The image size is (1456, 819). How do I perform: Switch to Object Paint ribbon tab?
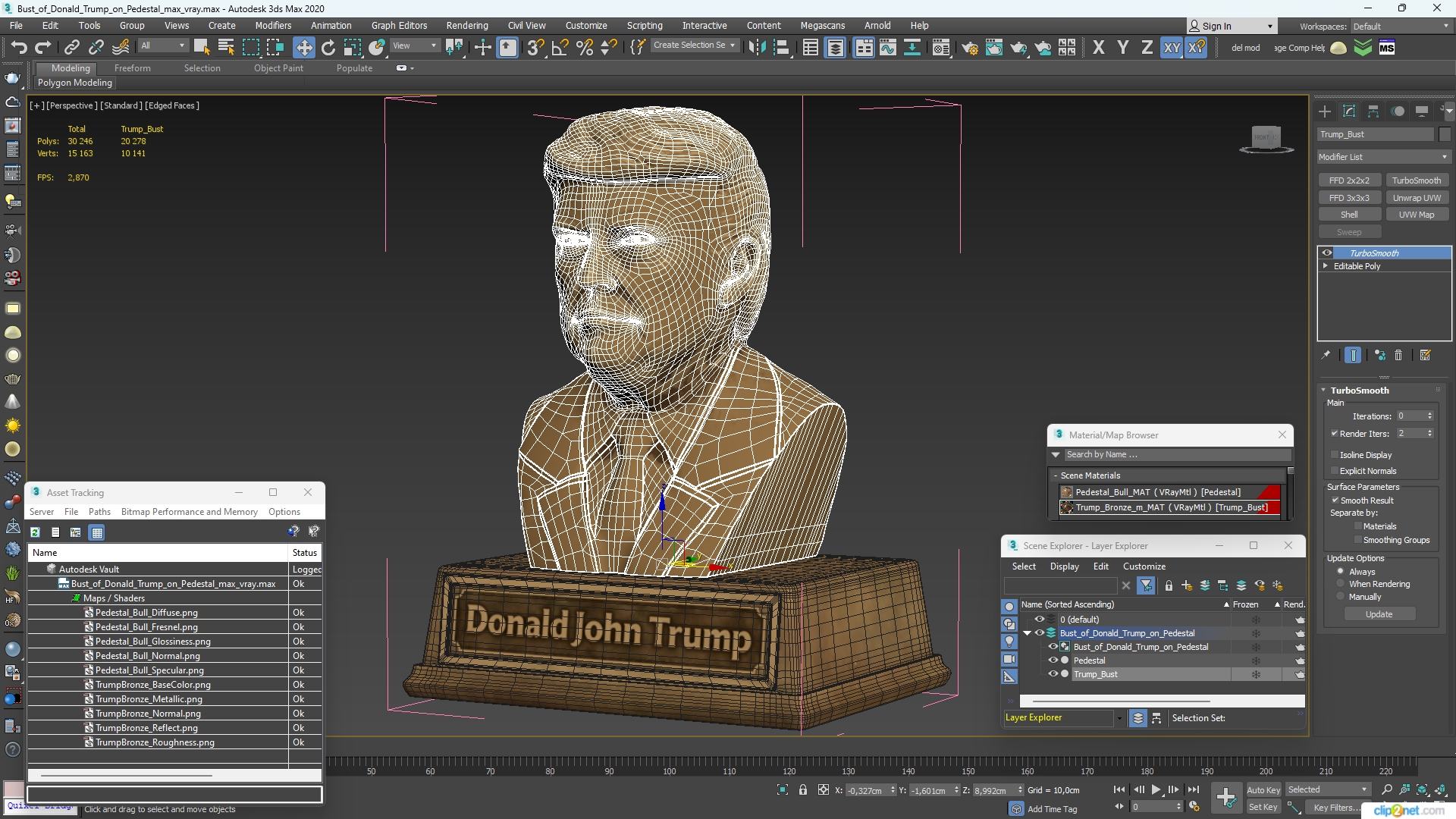tap(278, 68)
